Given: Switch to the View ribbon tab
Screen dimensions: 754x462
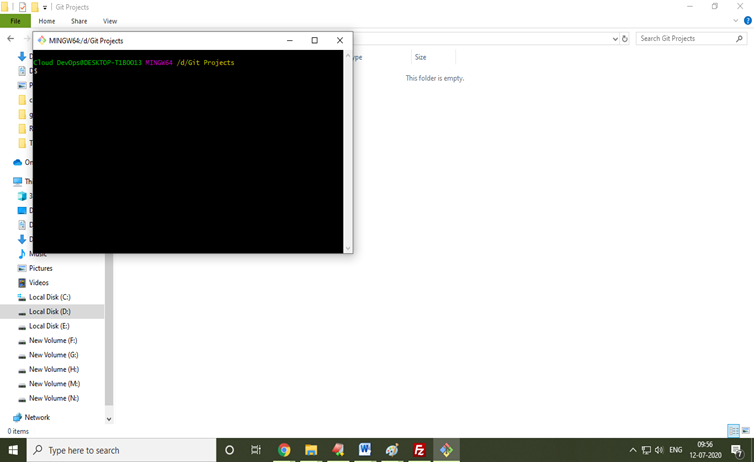Looking at the screenshot, I should pos(110,20).
